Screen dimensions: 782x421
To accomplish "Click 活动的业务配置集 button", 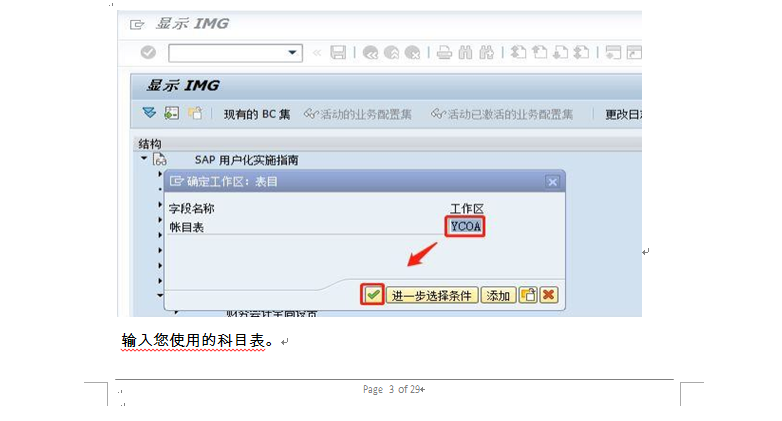I will [358, 114].
